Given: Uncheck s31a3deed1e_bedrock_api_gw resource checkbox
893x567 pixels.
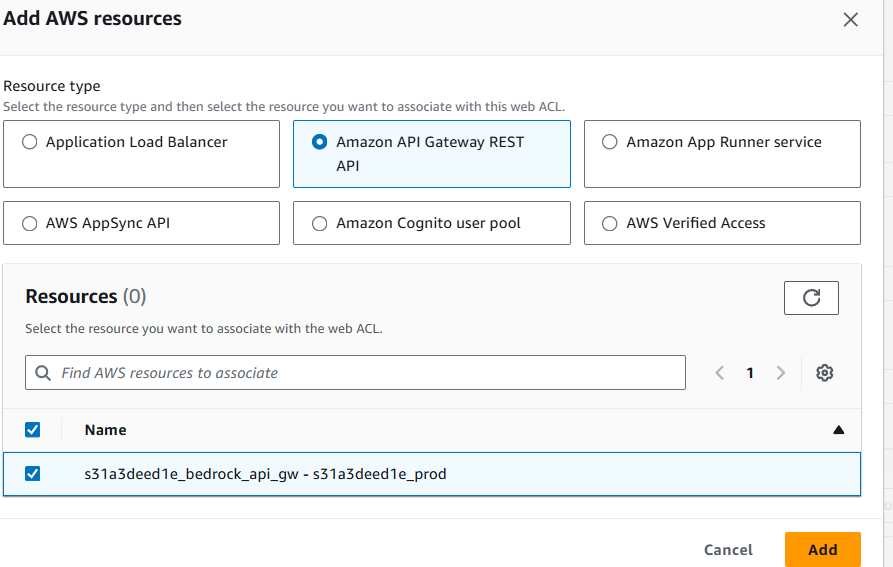Looking at the screenshot, I should pos(32,474).
